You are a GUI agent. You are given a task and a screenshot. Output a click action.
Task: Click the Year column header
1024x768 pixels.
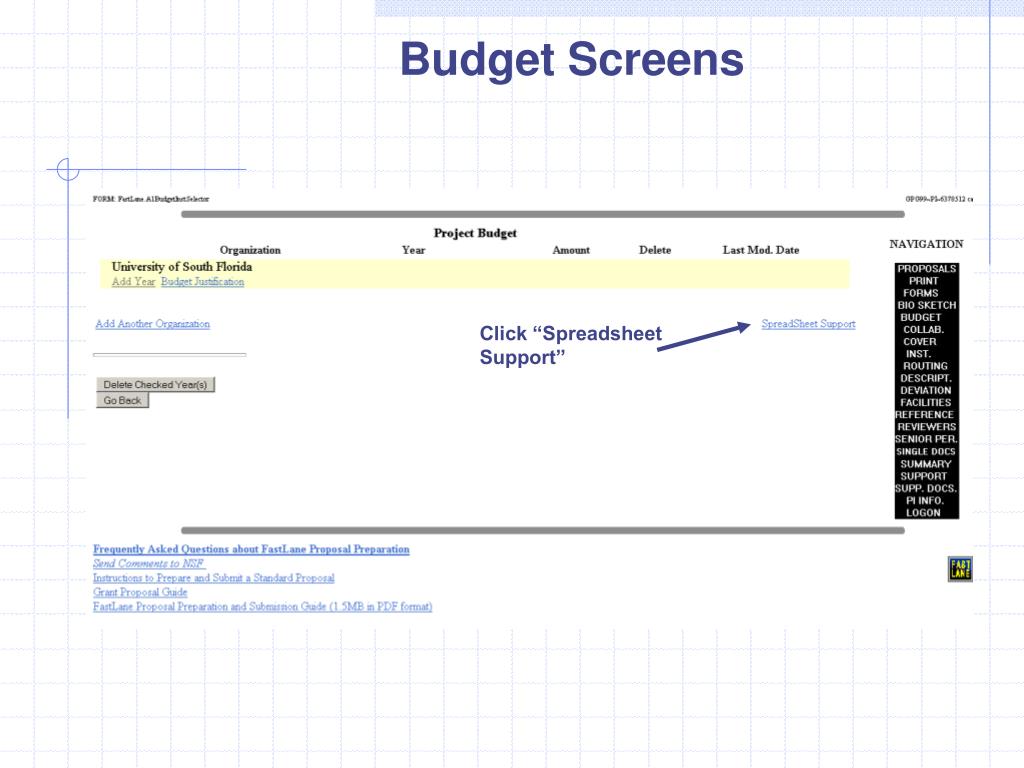(413, 250)
